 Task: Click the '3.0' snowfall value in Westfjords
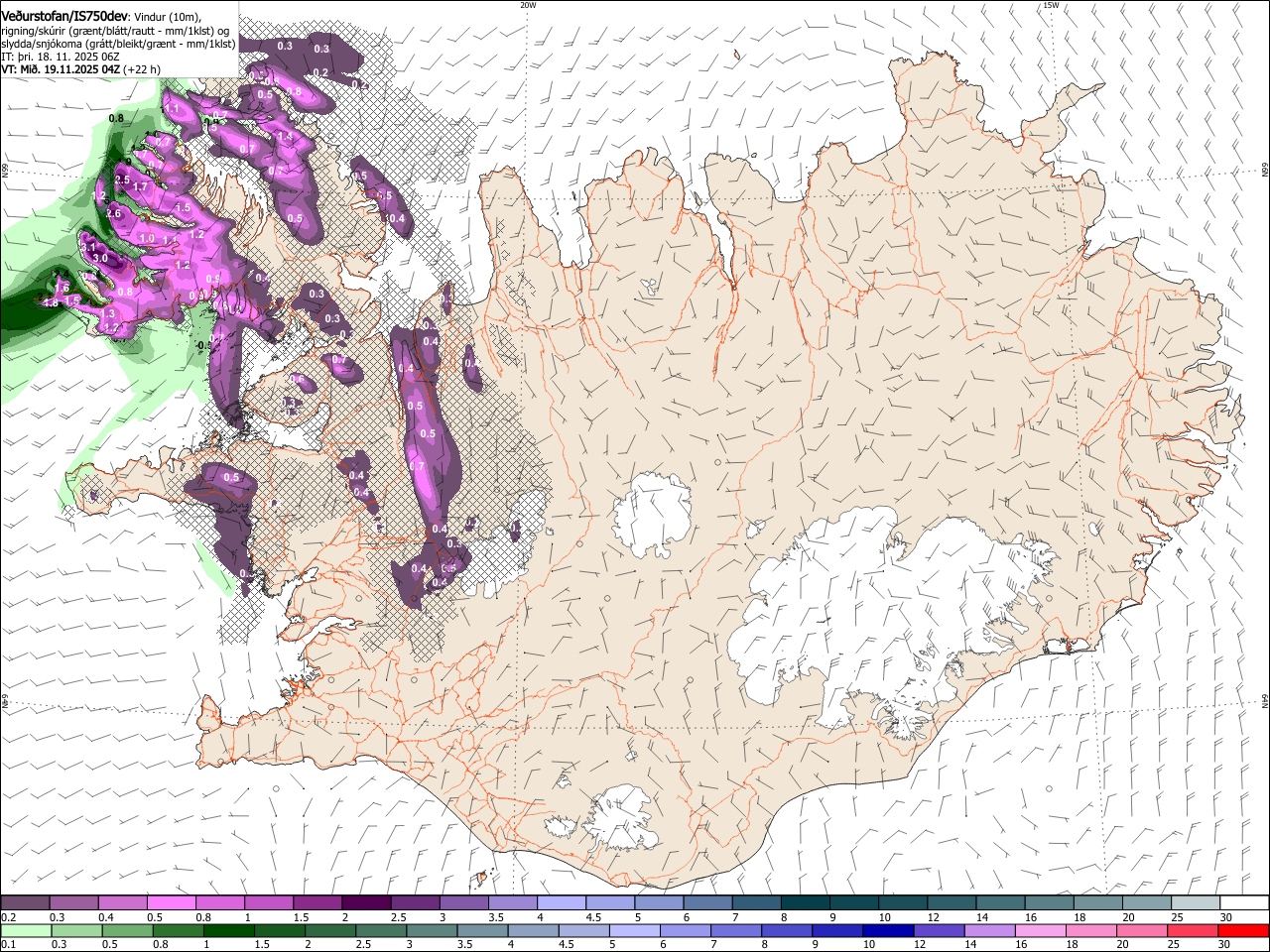tap(99, 258)
